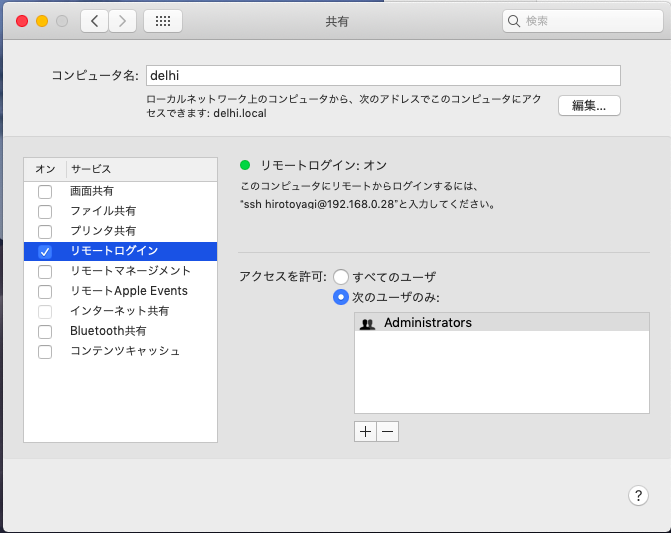Toggle the Bluetooth共有 checkbox
Viewport: 671px width, 533px height.
pos(44,331)
